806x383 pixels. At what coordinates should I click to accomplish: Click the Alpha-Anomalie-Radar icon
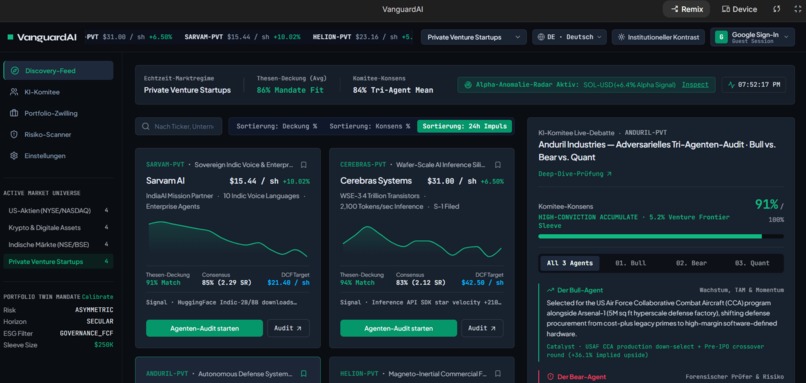point(468,85)
